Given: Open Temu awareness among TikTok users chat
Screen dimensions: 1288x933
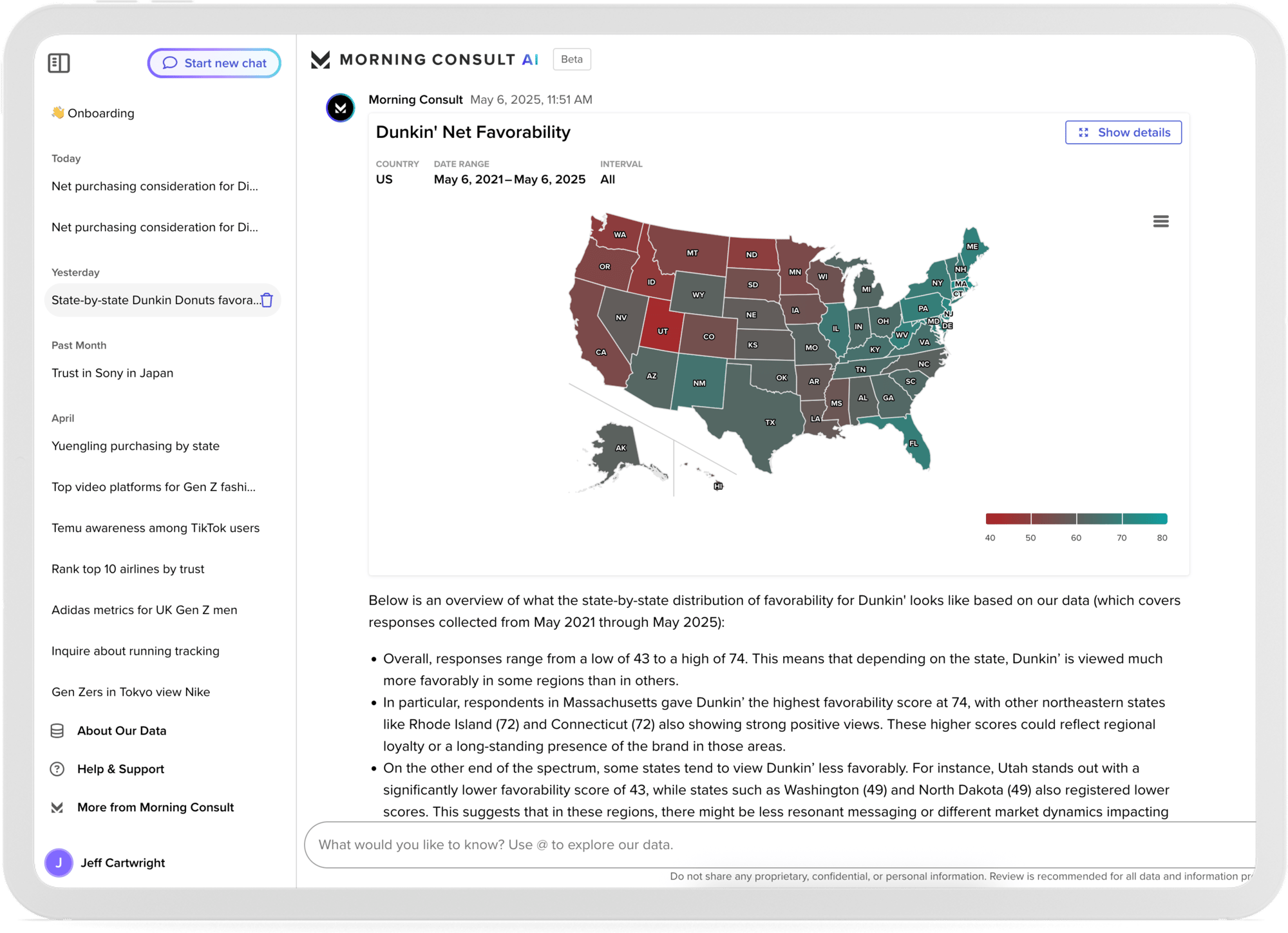Looking at the screenshot, I should point(155,528).
